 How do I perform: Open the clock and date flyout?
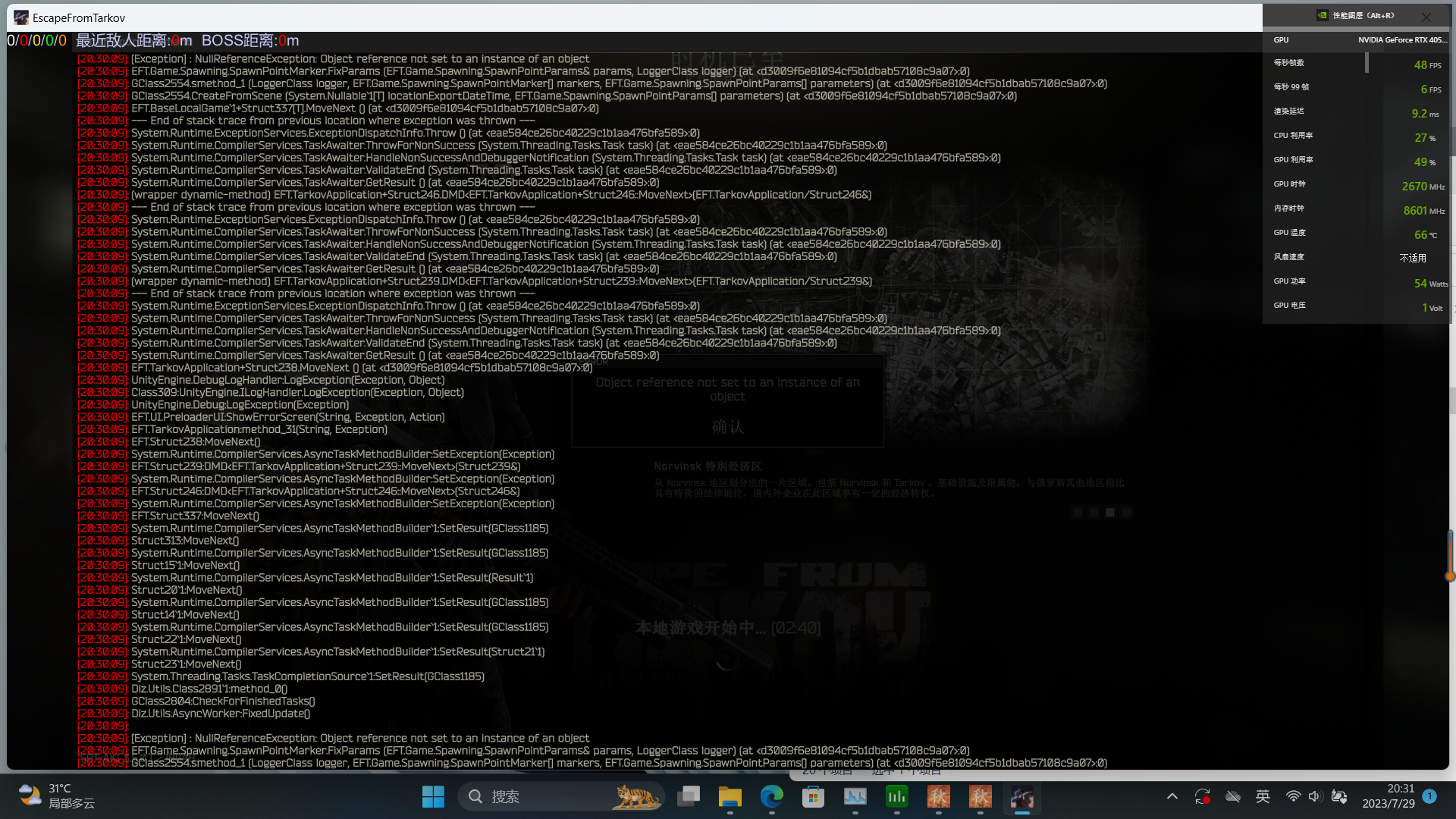[1388, 796]
